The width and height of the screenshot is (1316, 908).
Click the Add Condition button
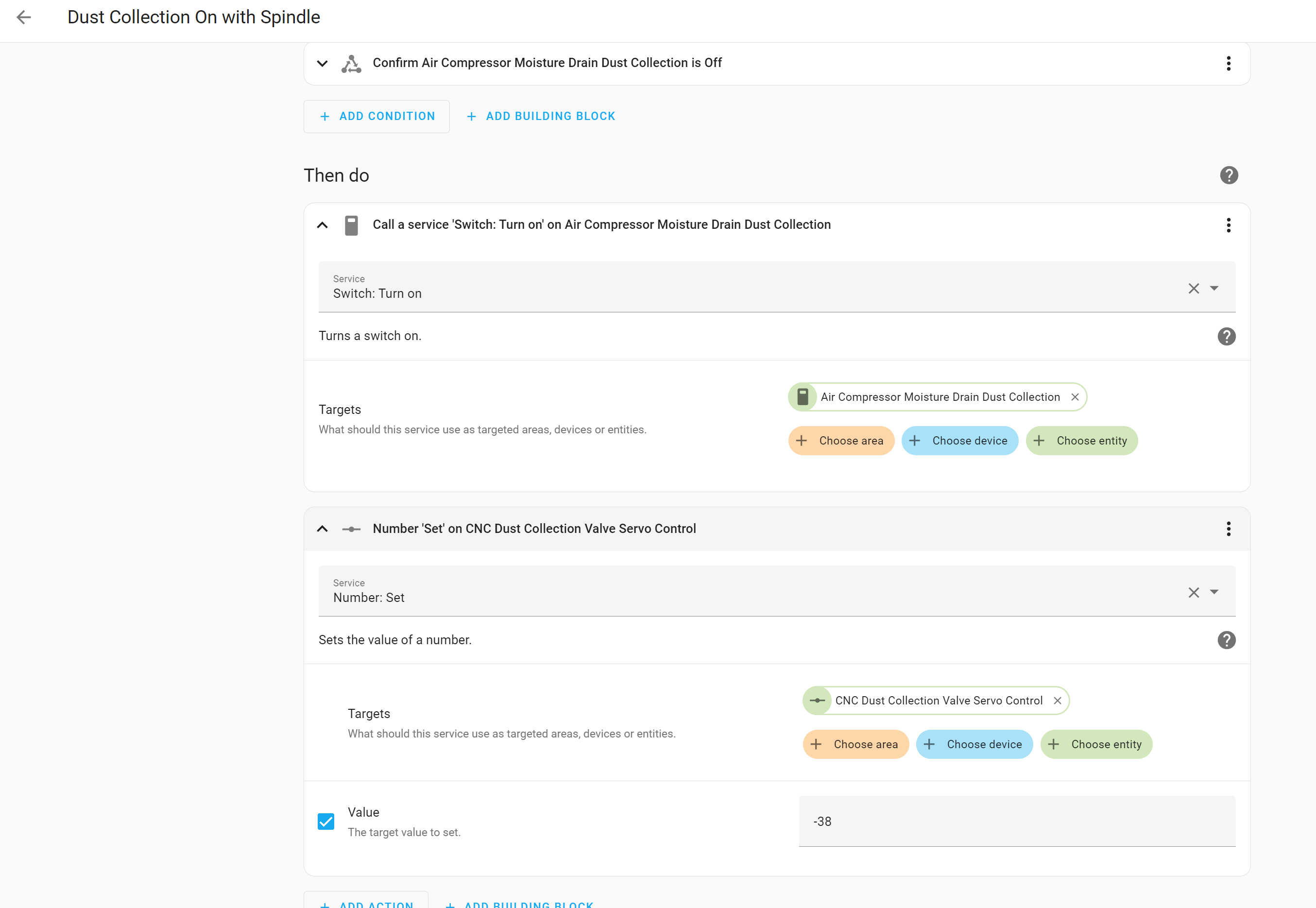[x=376, y=117]
